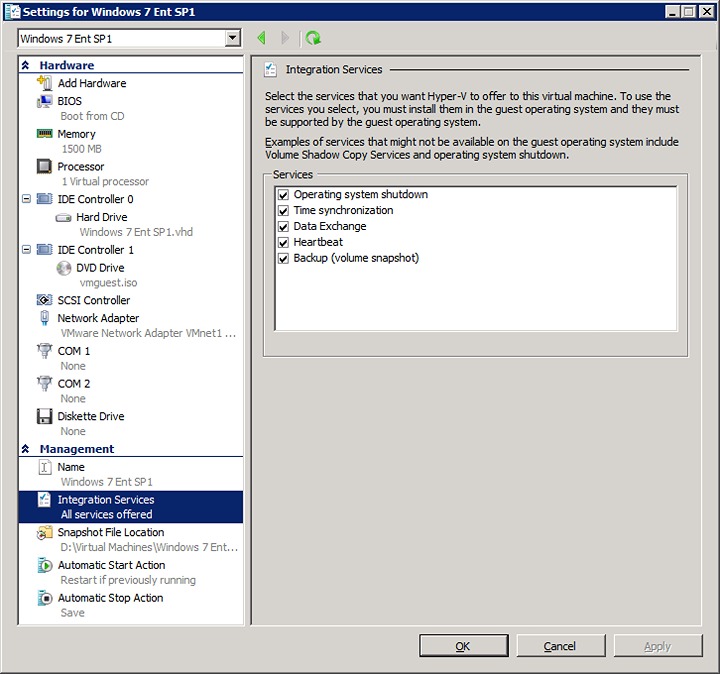Select the Network Adapter icon

point(44,318)
